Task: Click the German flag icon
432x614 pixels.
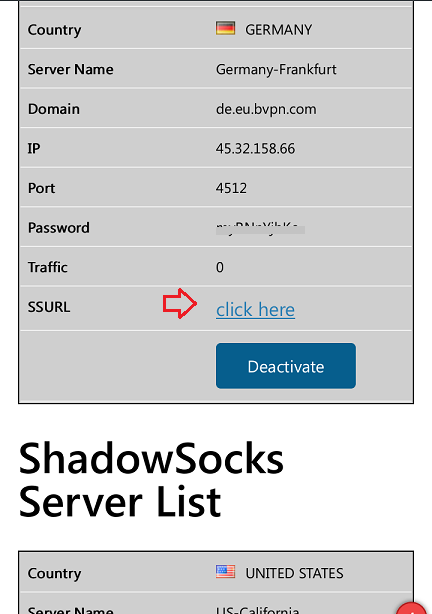Action: (x=225, y=28)
